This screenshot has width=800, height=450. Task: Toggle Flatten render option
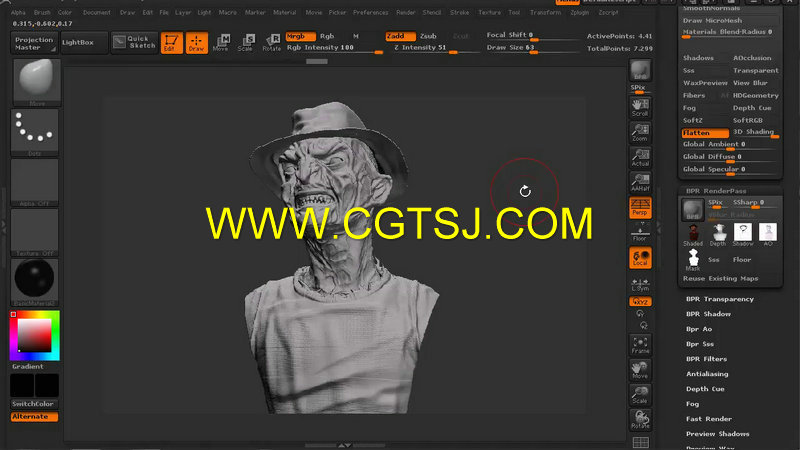point(705,133)
